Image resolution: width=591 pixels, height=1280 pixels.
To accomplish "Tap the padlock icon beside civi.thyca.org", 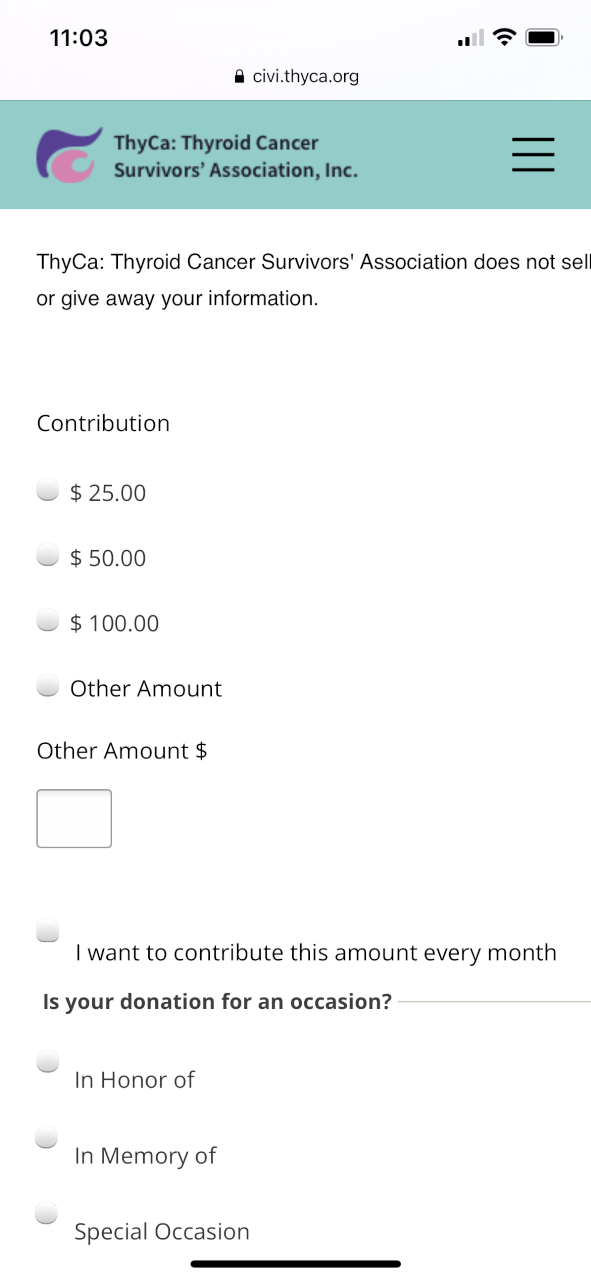I will point(238,76).
